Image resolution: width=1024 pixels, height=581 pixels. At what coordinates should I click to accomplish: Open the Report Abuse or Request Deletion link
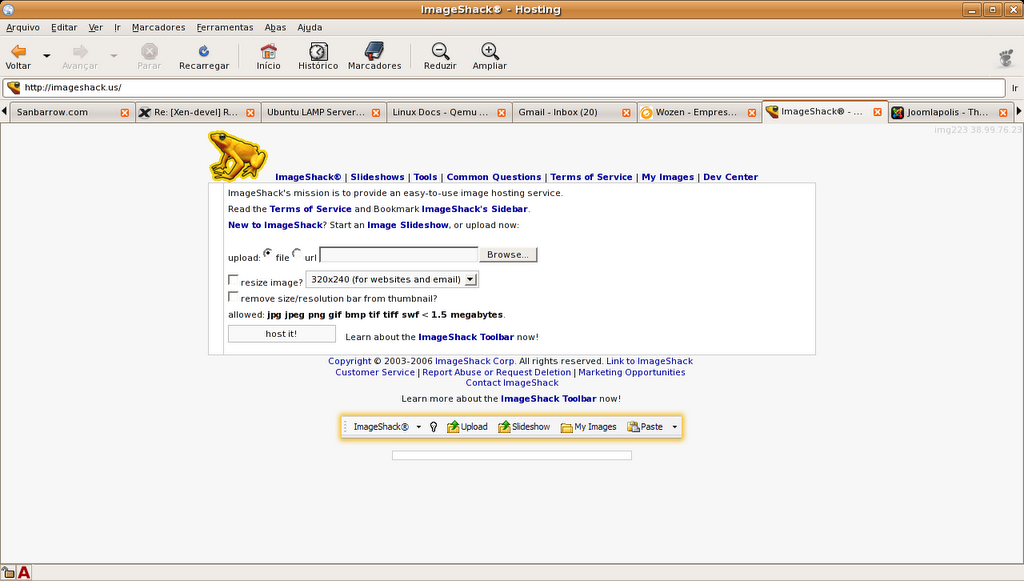tap(496, 372)
